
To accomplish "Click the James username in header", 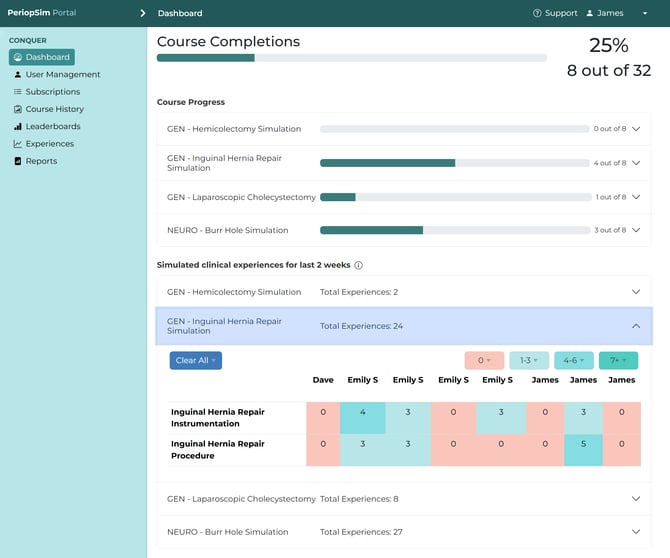I will 610,13.
